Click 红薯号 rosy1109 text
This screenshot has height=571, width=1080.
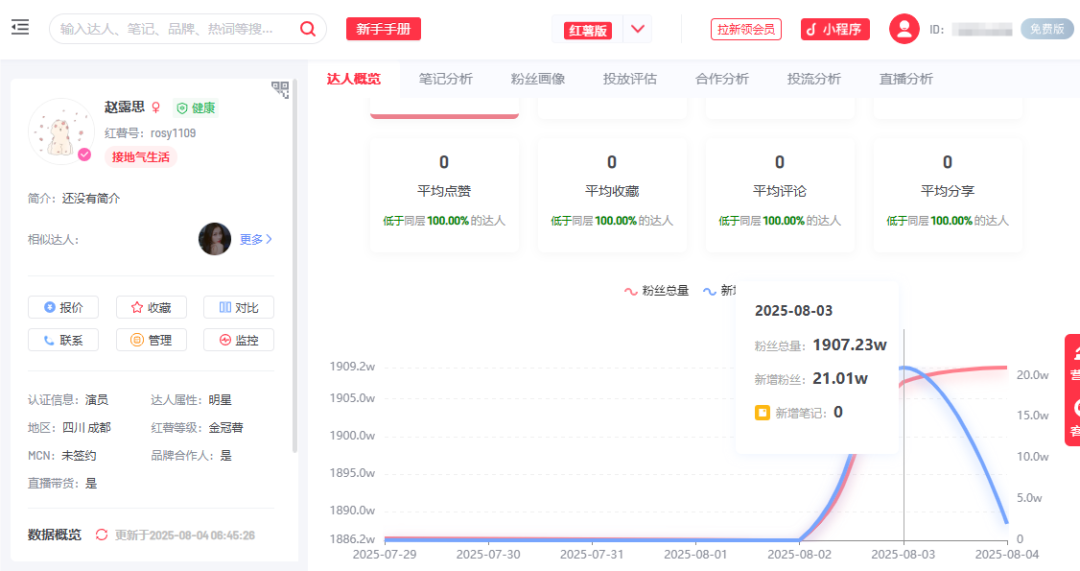tap(150, 133)
